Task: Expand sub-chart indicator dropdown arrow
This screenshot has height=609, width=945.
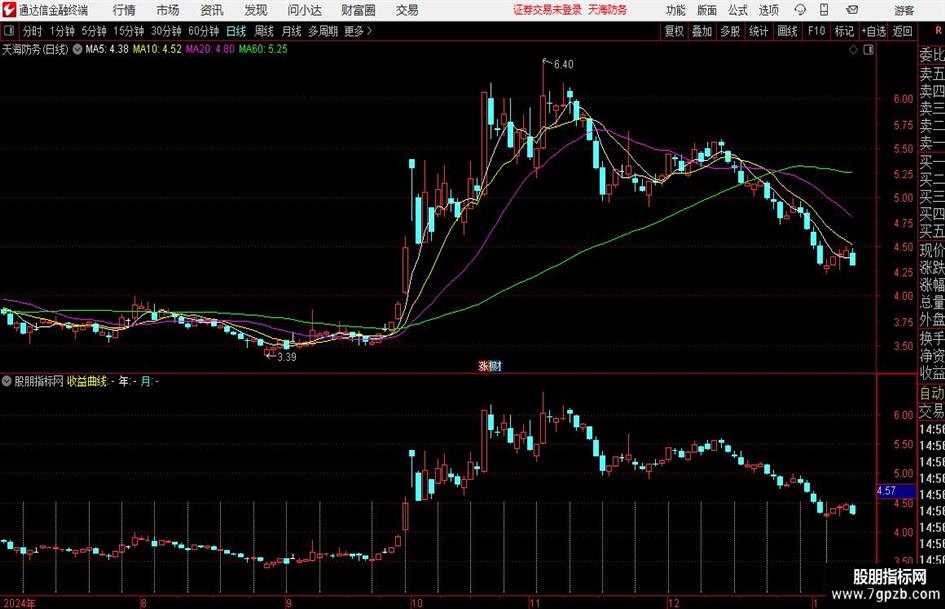Action: tap(7, 381)
